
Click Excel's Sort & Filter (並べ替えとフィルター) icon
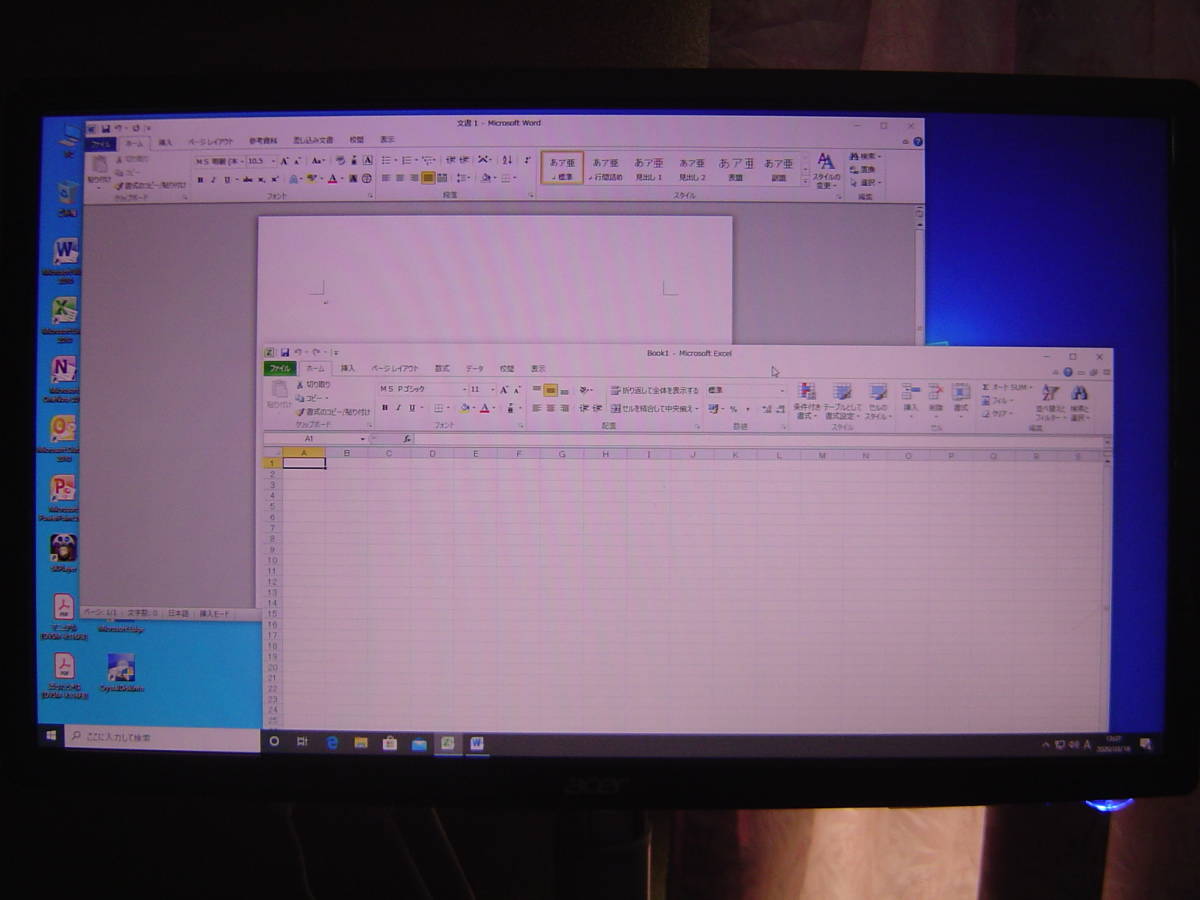point(1050,392)
